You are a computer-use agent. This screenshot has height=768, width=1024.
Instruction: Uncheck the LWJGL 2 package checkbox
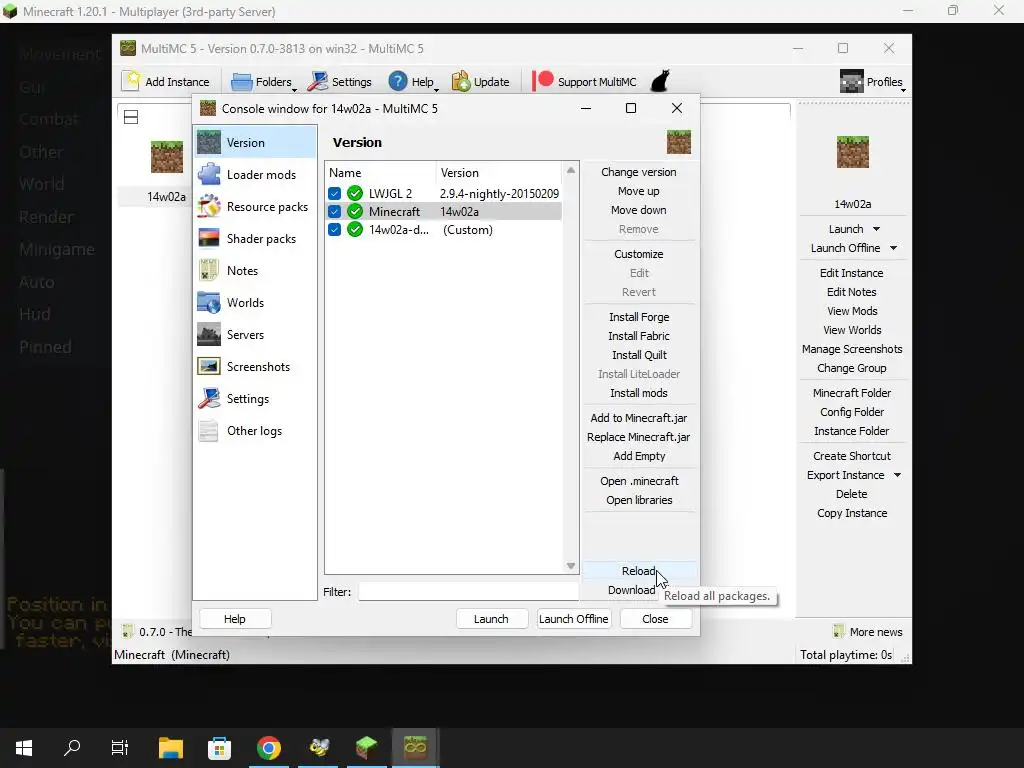click(x=334, y=193)
